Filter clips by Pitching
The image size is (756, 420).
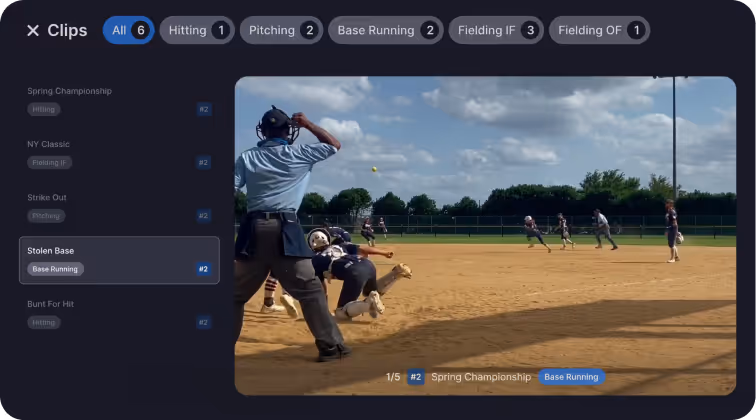pyautogui.click(x=281, y=30)
